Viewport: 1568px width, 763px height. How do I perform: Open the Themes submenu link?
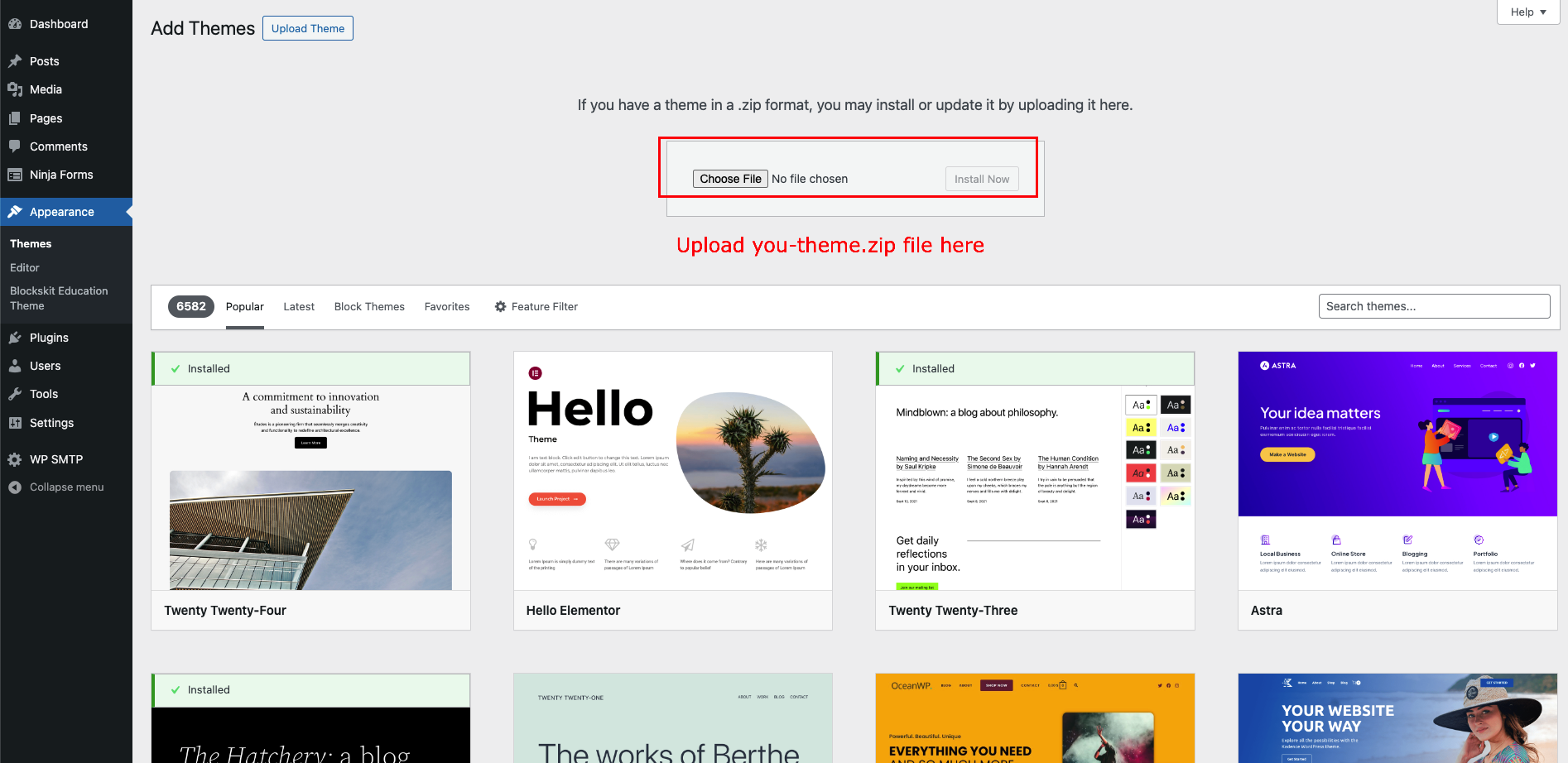pyautogui.click(x=31, y=243)
